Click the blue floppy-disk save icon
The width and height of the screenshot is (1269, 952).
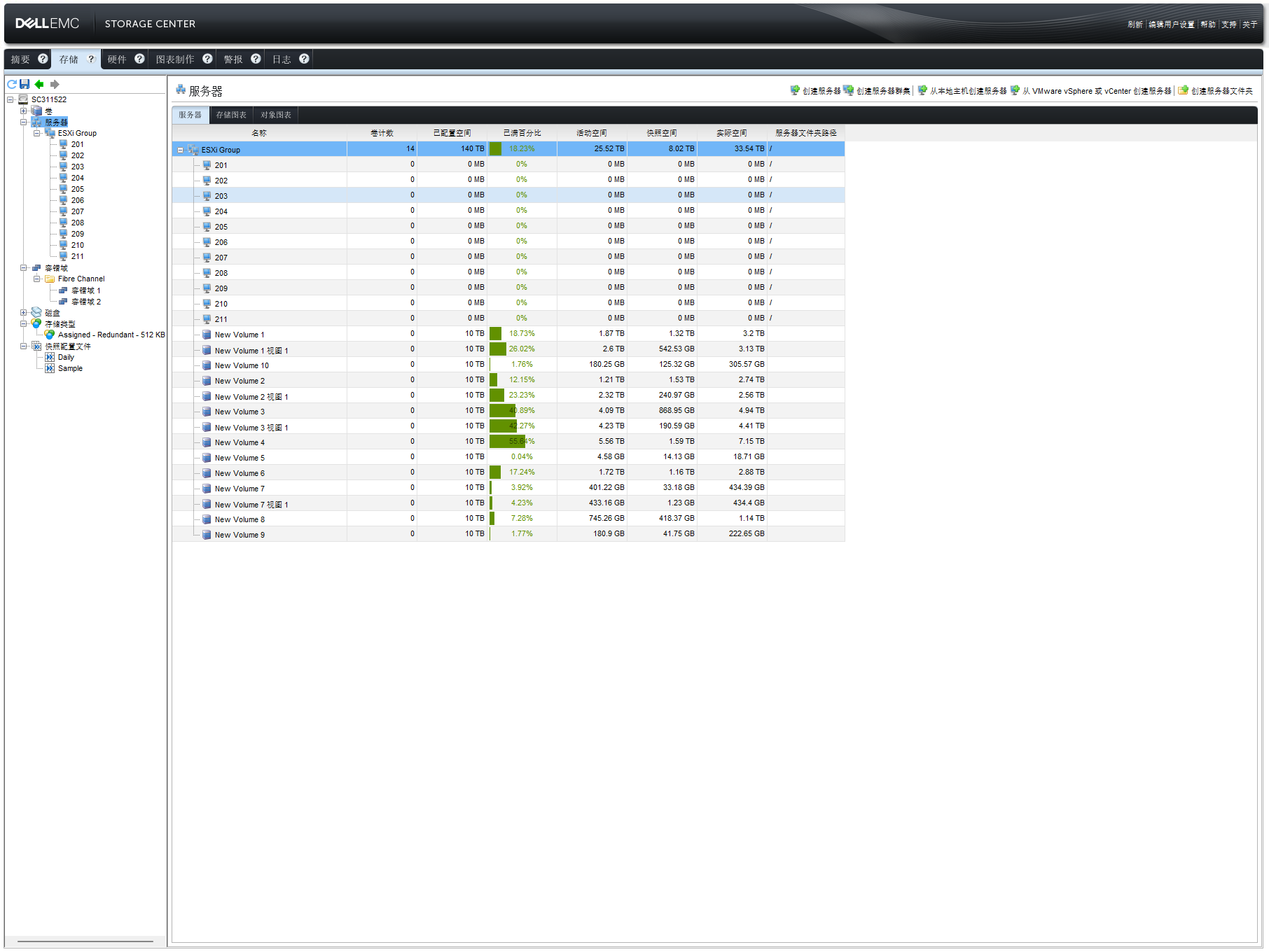(x=25, y=84)
